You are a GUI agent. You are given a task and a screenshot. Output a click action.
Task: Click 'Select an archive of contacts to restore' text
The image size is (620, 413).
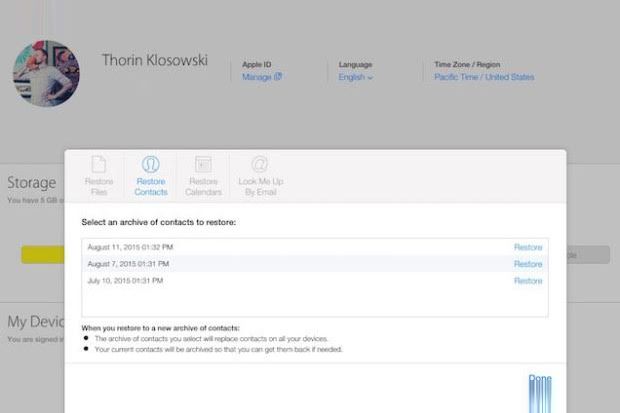tap(159, 222)
